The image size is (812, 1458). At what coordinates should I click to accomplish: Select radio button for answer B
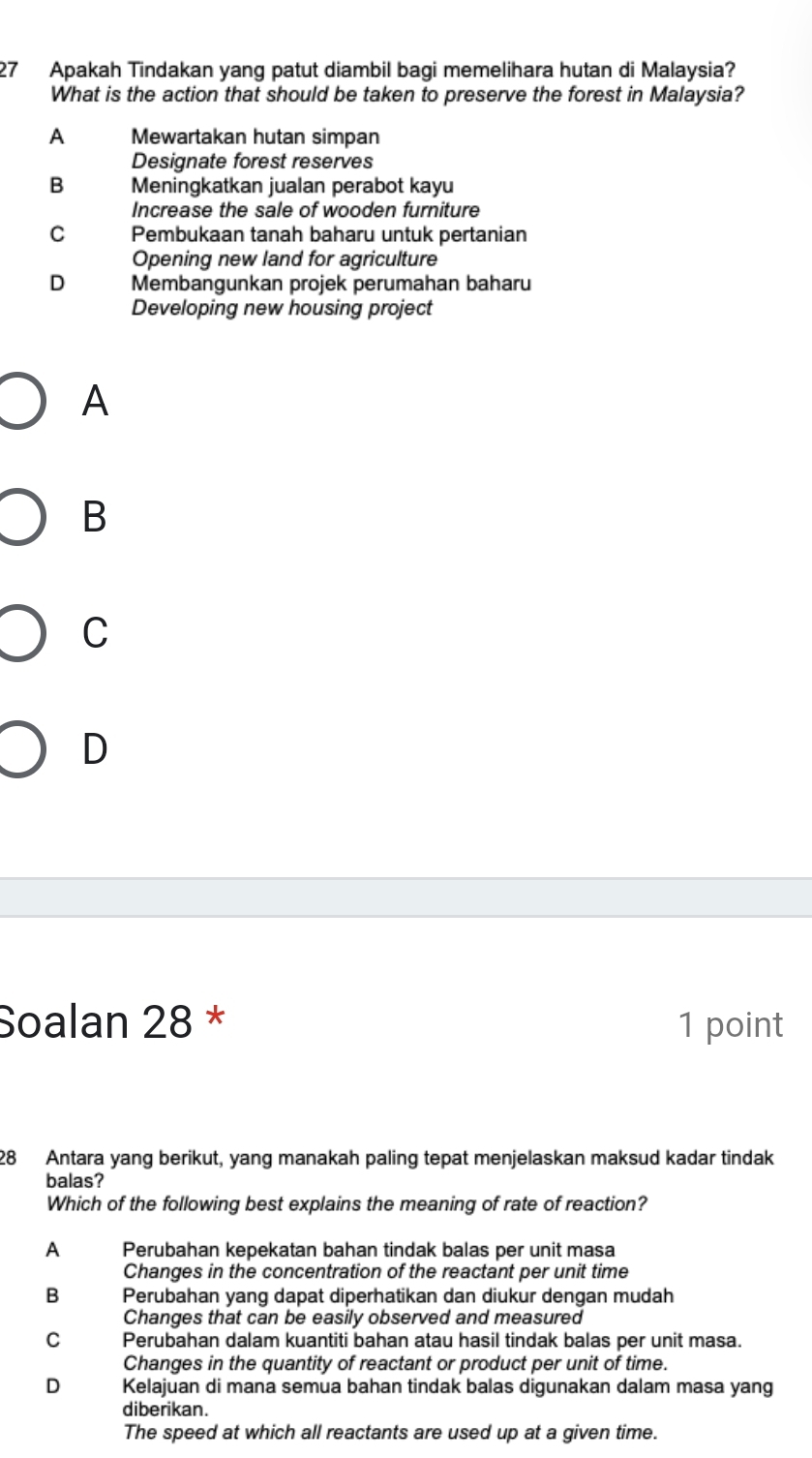pyautogui.click(x=19, y=516)
